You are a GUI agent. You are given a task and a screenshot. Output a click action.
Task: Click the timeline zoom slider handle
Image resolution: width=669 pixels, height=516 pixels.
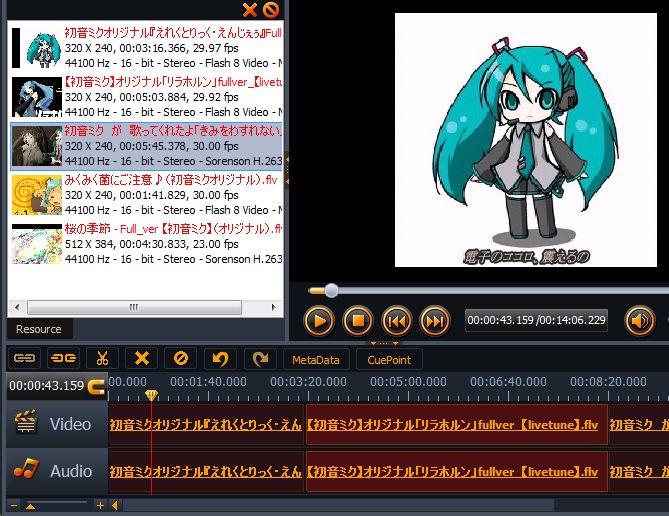pos(31,507)
